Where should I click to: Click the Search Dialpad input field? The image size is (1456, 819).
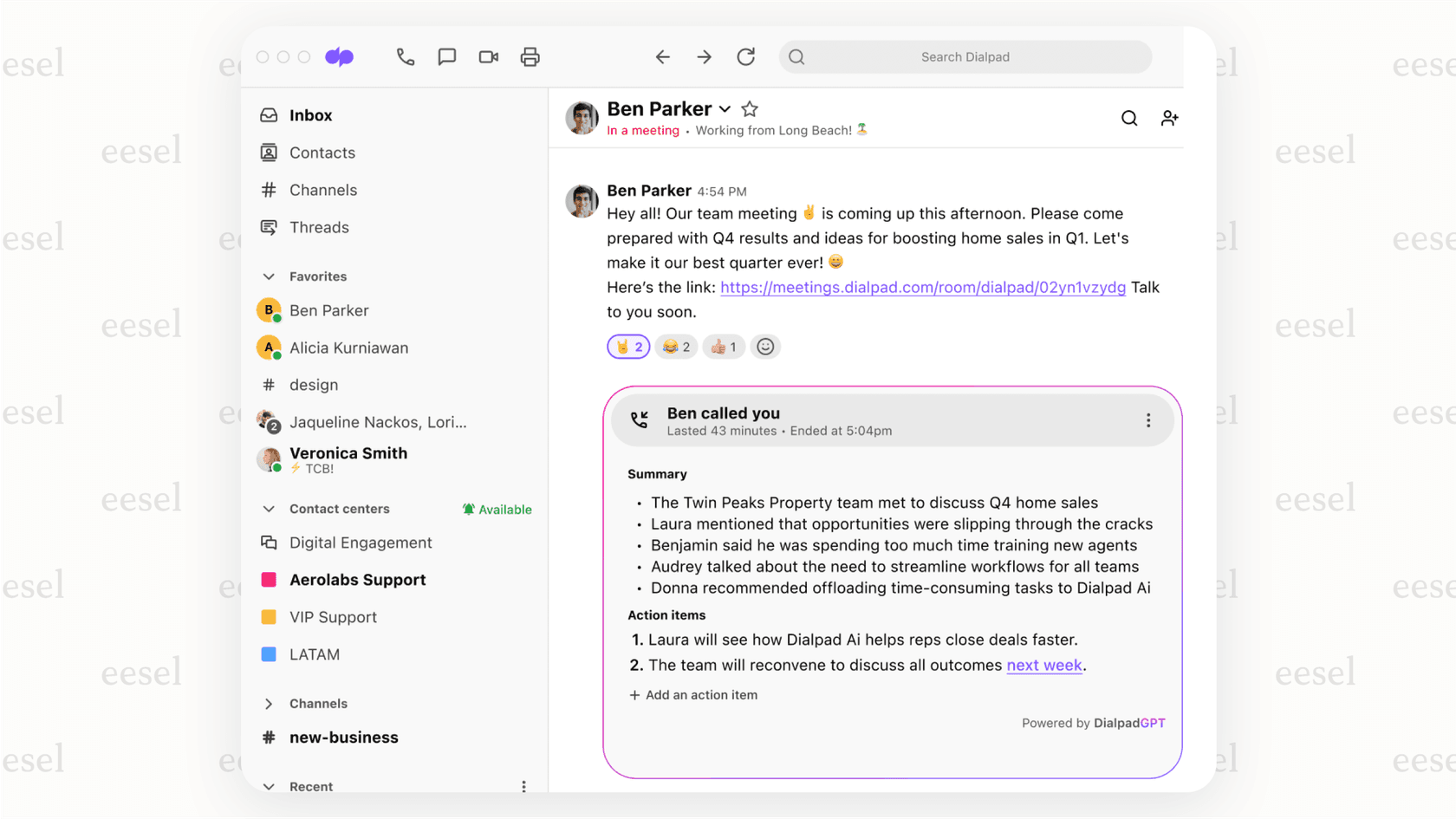point(965,56)
